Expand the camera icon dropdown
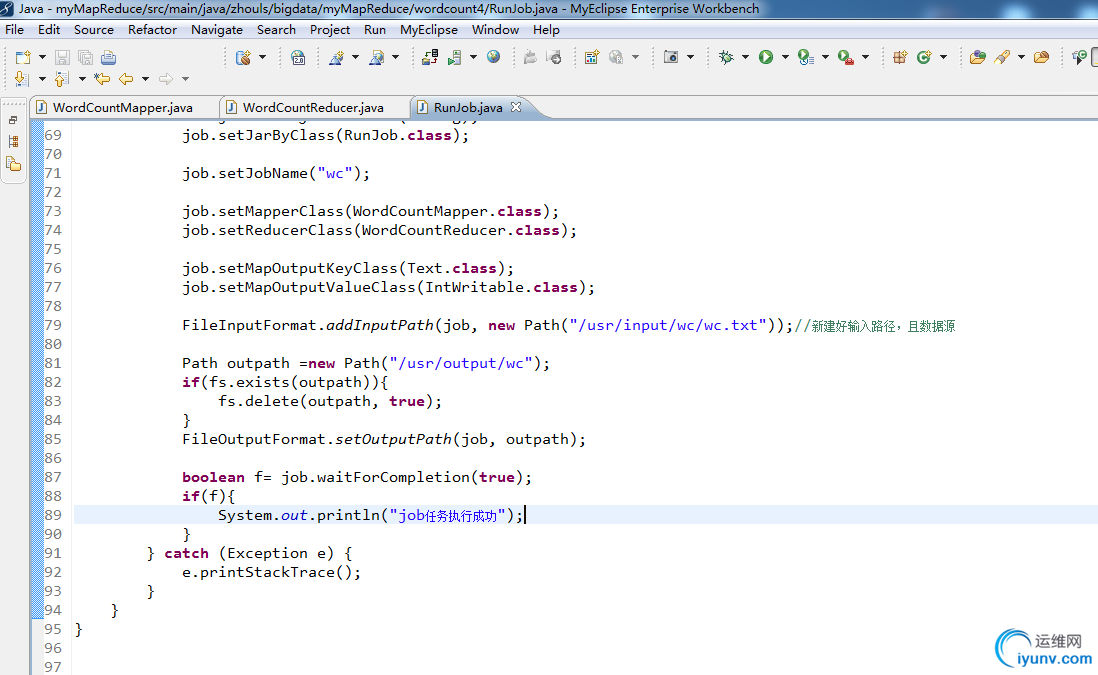Image resolution: width=1098 pixels, height=675 pixels. tap(690, 57)
